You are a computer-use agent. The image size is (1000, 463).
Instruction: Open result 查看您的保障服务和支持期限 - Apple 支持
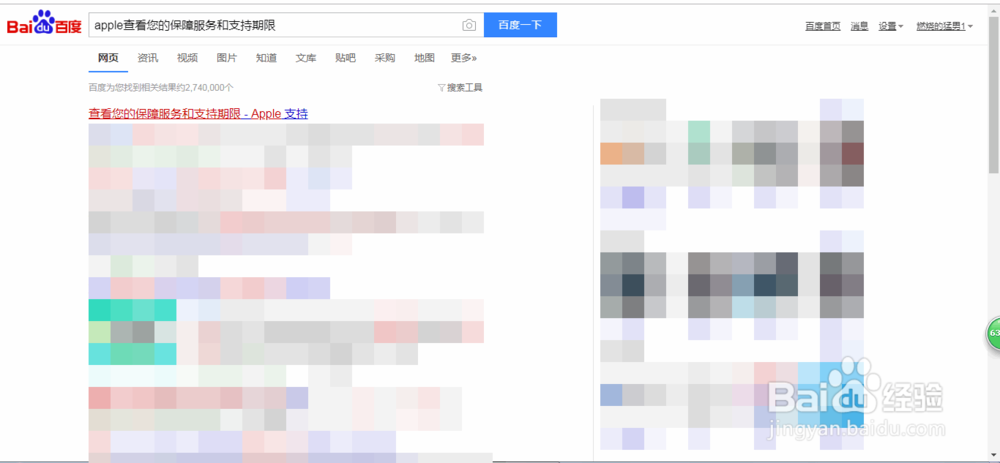pyautogui.click(x=198, y=114)
